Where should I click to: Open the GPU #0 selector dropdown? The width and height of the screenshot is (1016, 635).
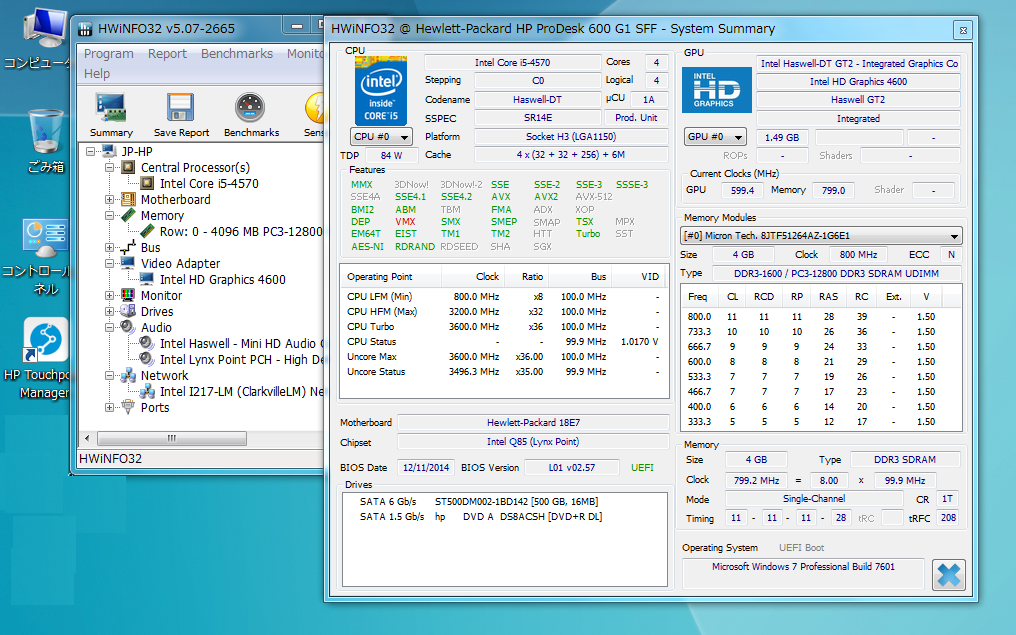(716, 137)
